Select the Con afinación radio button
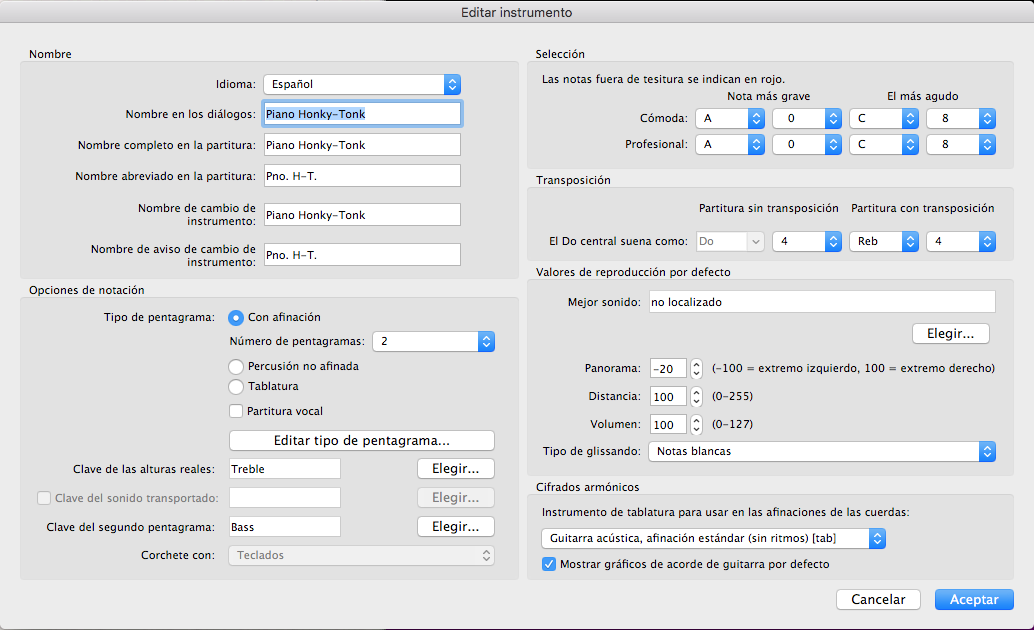Image resolution: width=1034 pixels, height=630 pixels. click(237, 318)
